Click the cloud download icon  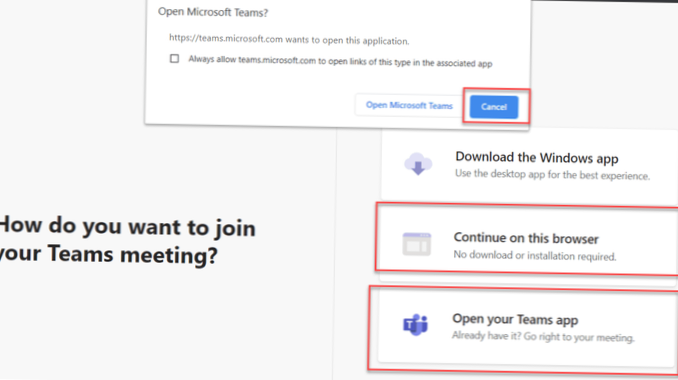pos(418,163)
